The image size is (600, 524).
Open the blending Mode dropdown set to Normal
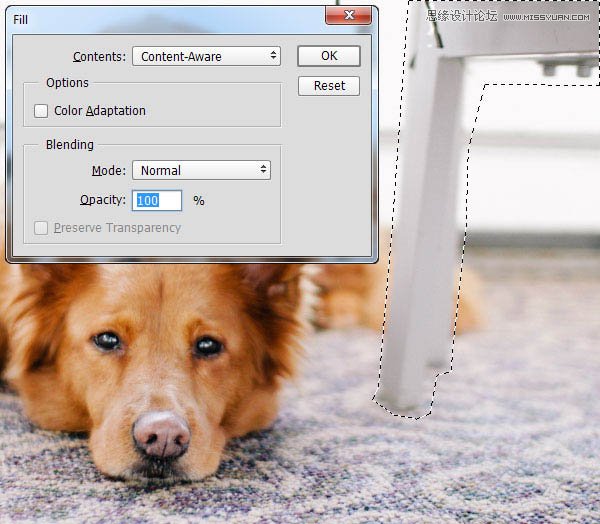pos(201,170)
